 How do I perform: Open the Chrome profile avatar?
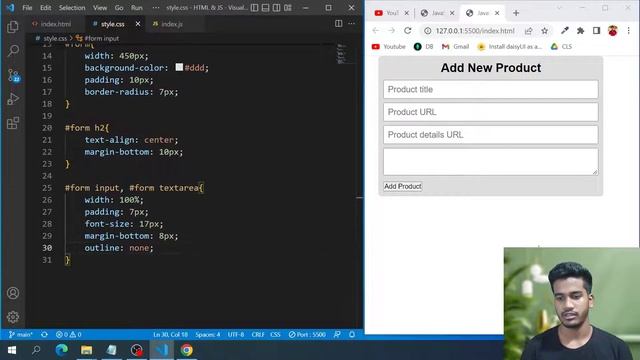(613, 31)
